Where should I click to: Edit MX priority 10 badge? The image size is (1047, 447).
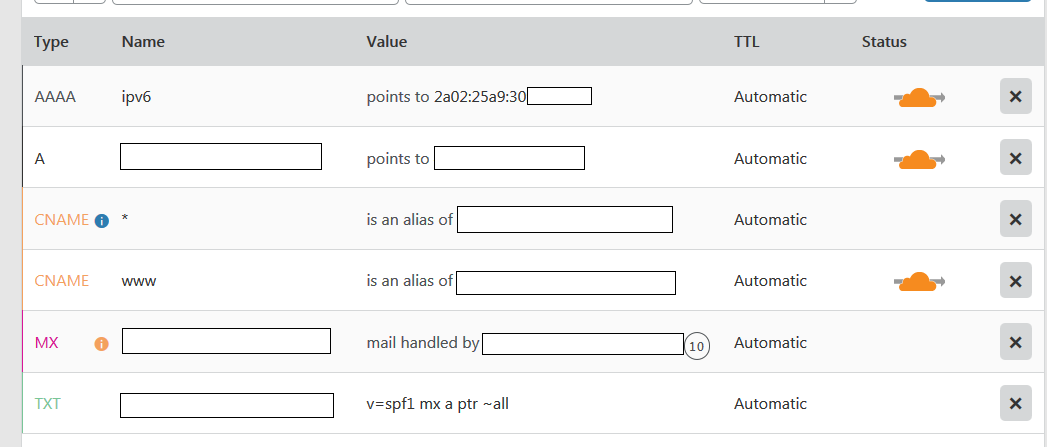pos(697,346)
